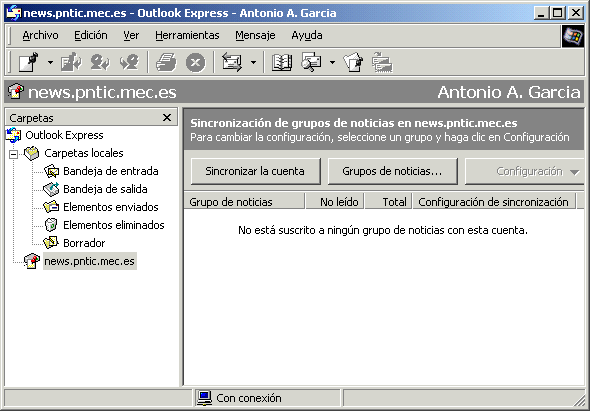Screen dimensions: 590x411
Task: Open the Archivo menu
Action: click(40, 35)
